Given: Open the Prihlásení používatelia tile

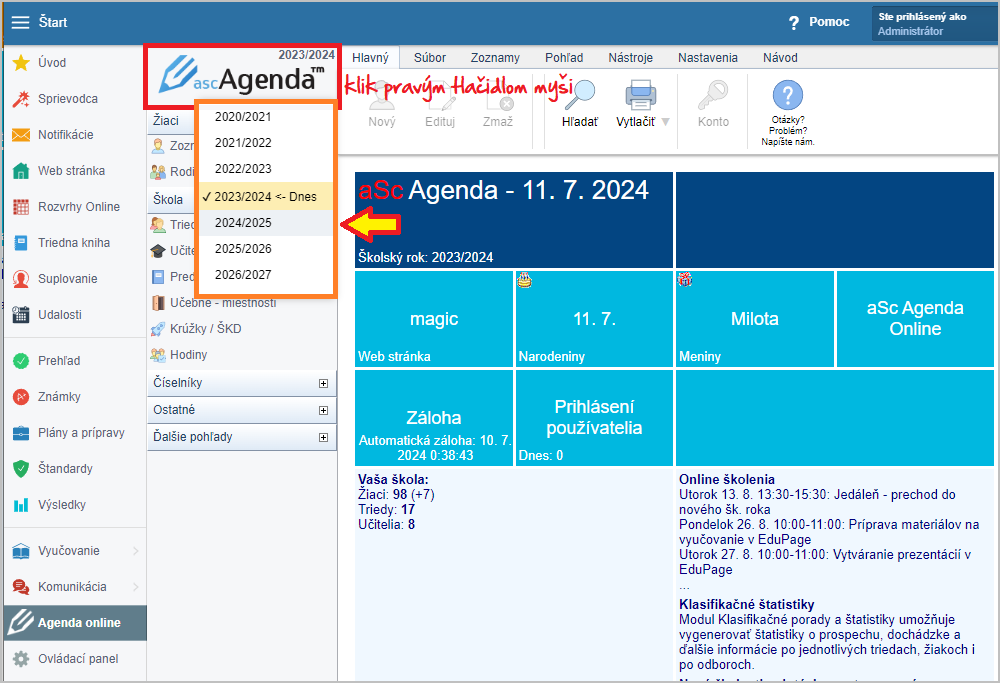Looking at the screenshot, I should (594, 418).
